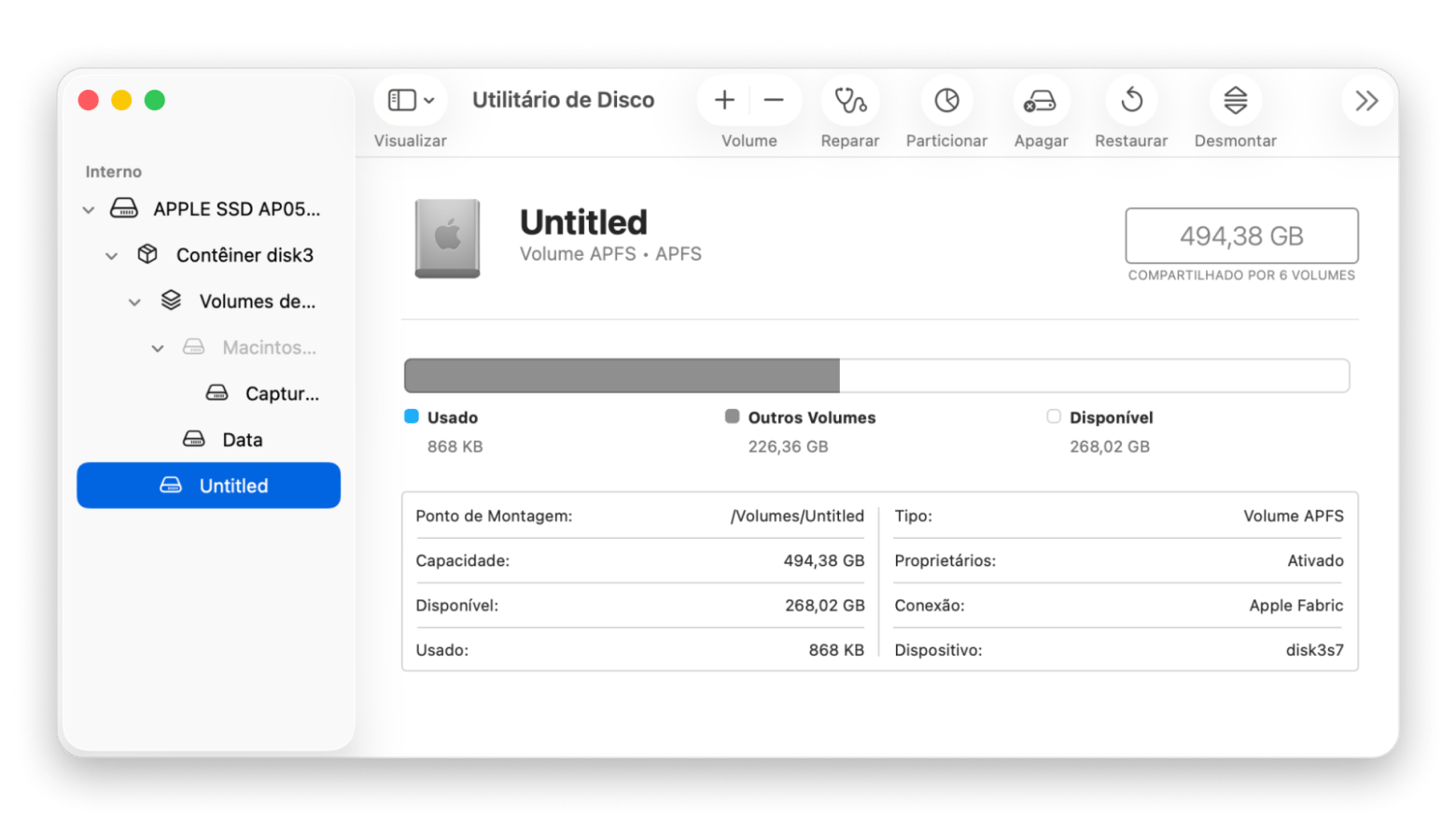Click the Volumes de... layers icon
Screen dimensions: 1456x833
coord(171,300)
